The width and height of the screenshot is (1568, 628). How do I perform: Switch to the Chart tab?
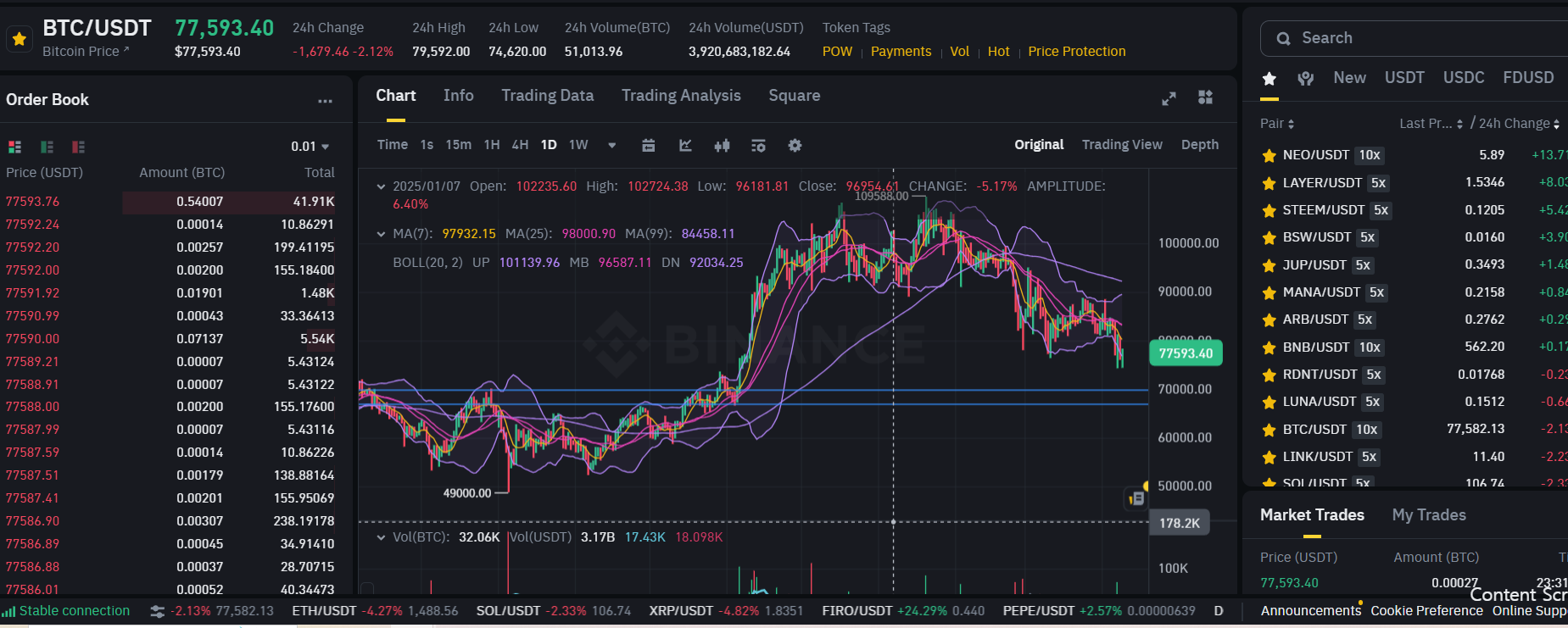pos(396,96)
